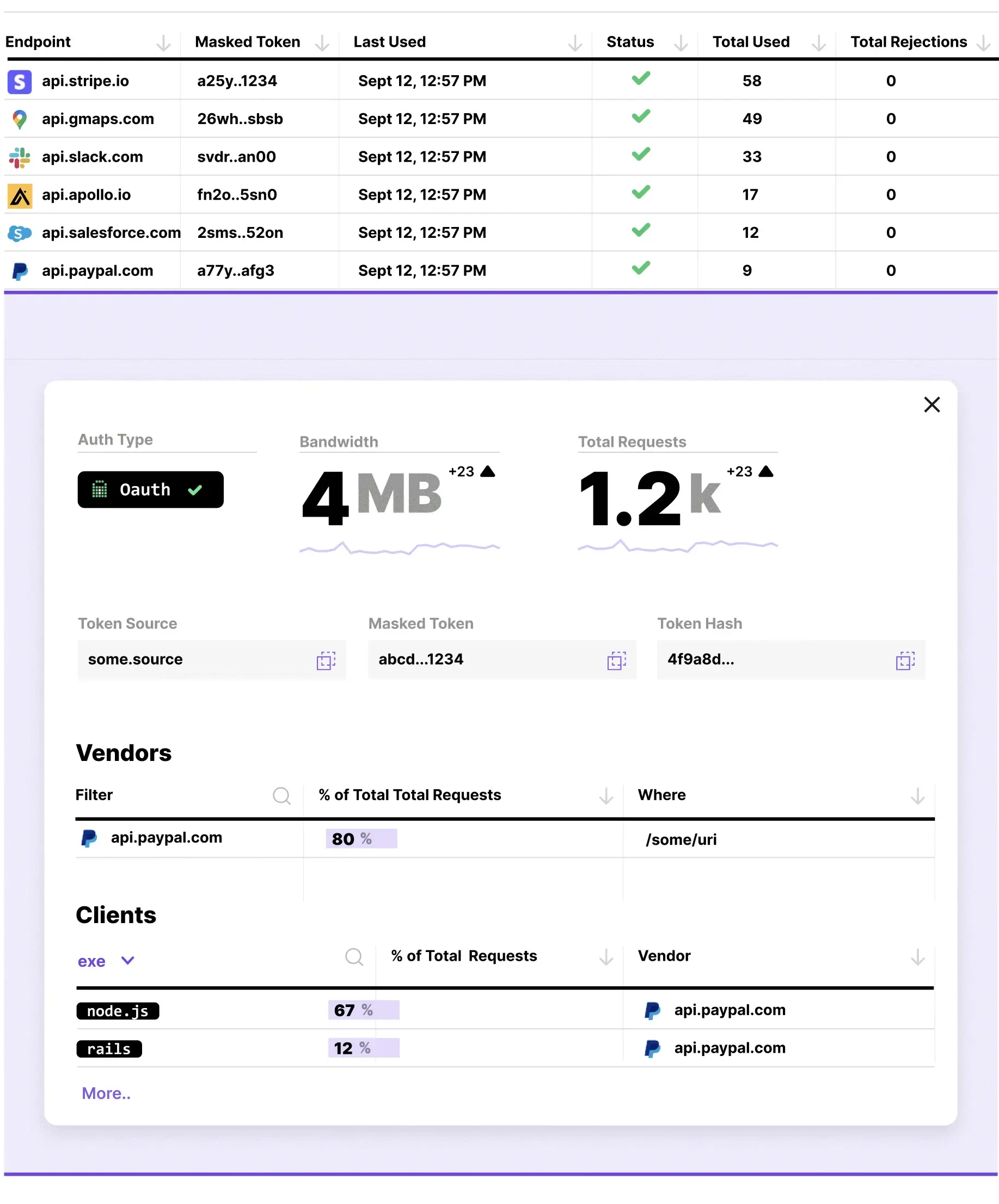The width and height of the screenshot is (999, 1204).
Task: Close the endpoint details dialog
Action: [x=932, y=405]
